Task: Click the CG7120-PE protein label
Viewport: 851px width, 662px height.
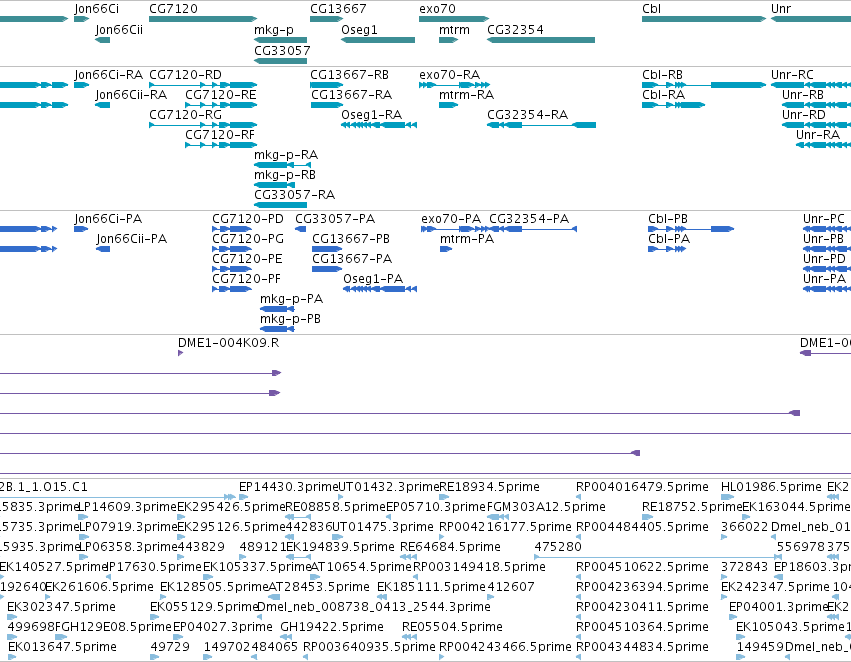Action: [x=247, y=259]
